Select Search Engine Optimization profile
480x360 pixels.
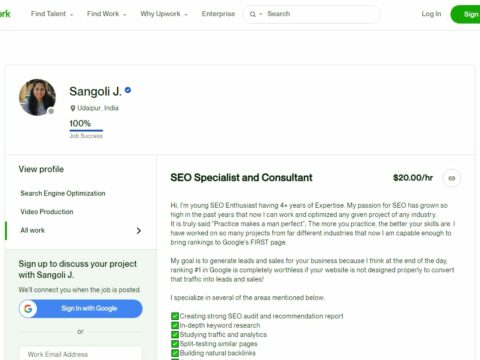click(63, 193)
